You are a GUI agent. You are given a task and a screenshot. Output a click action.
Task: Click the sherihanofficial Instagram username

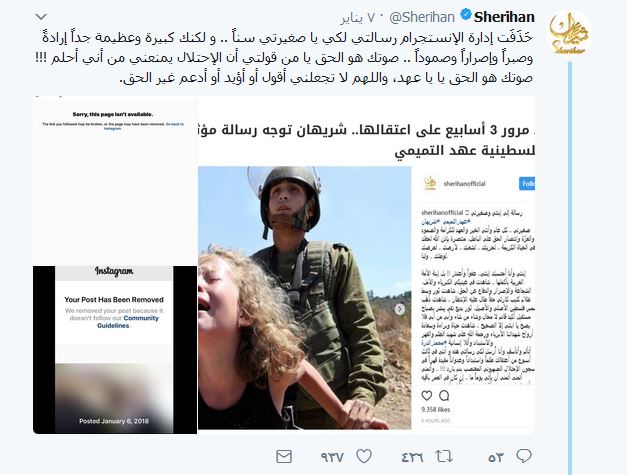[464, 184]
